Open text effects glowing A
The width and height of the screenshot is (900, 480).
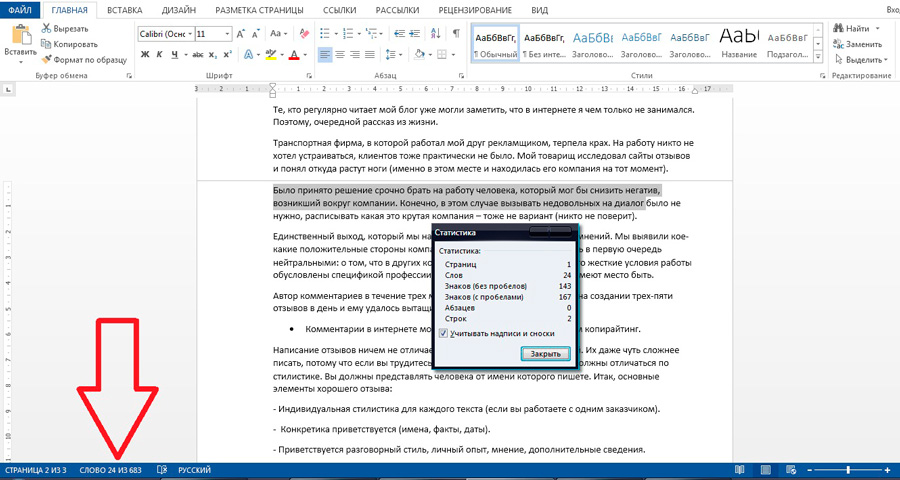coord(249,55)
